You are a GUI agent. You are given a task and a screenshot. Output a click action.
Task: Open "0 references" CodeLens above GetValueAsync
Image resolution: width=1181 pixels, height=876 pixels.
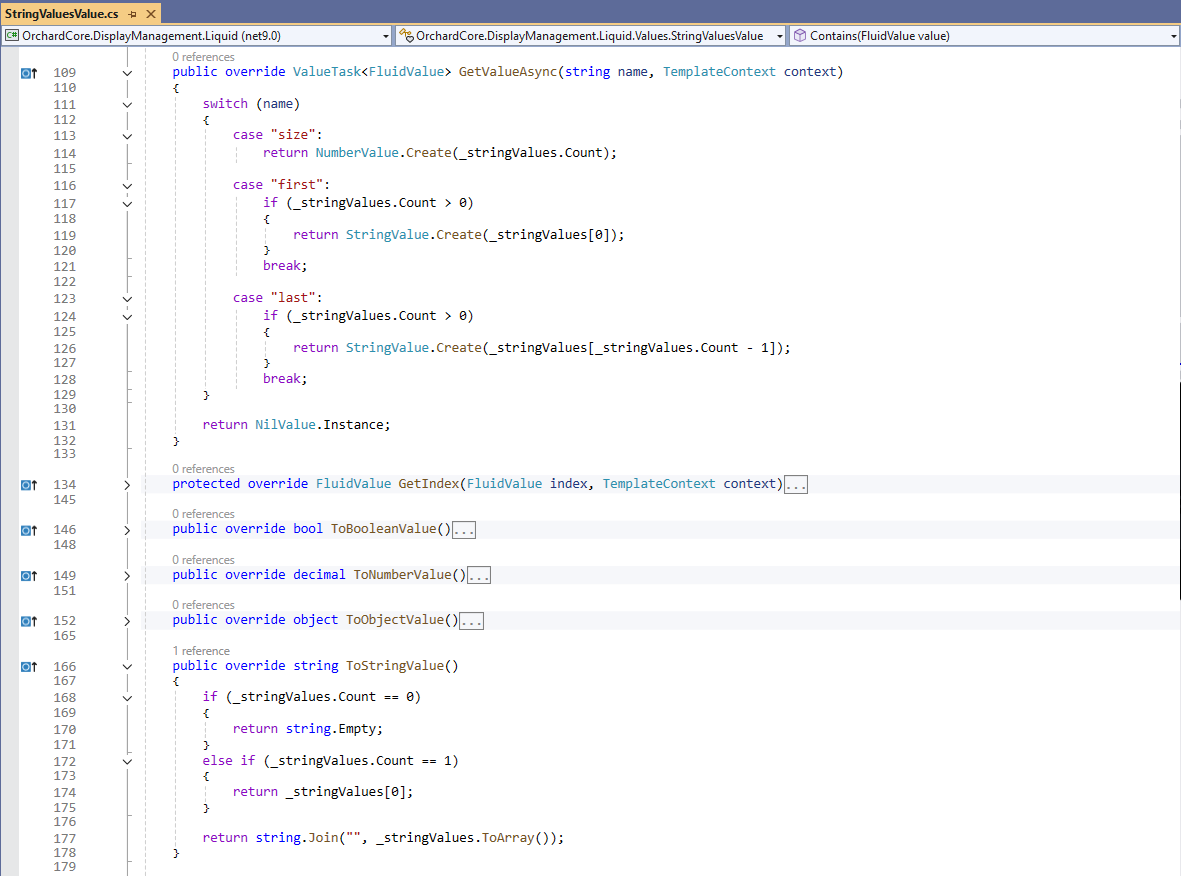(x=203, y=57)
